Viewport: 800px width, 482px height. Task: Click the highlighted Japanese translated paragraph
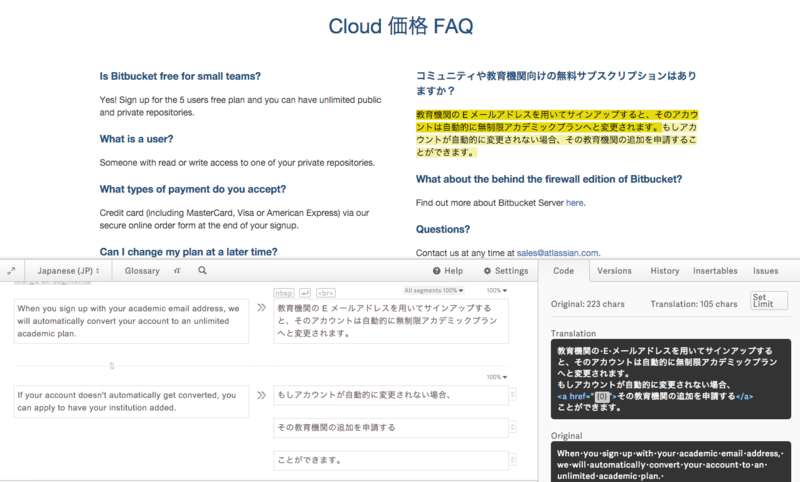click(557, 134)
